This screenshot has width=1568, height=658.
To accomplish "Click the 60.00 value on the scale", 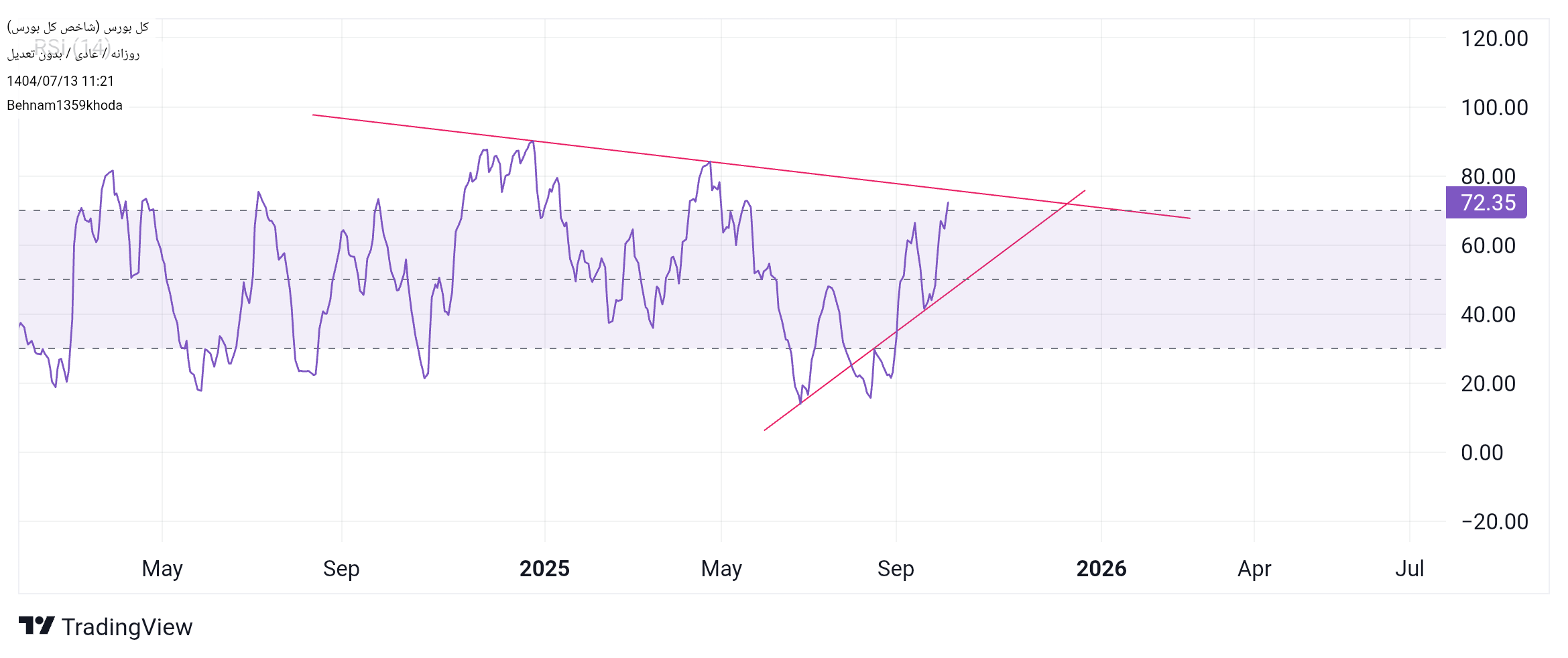I will tap(1488, 246).
